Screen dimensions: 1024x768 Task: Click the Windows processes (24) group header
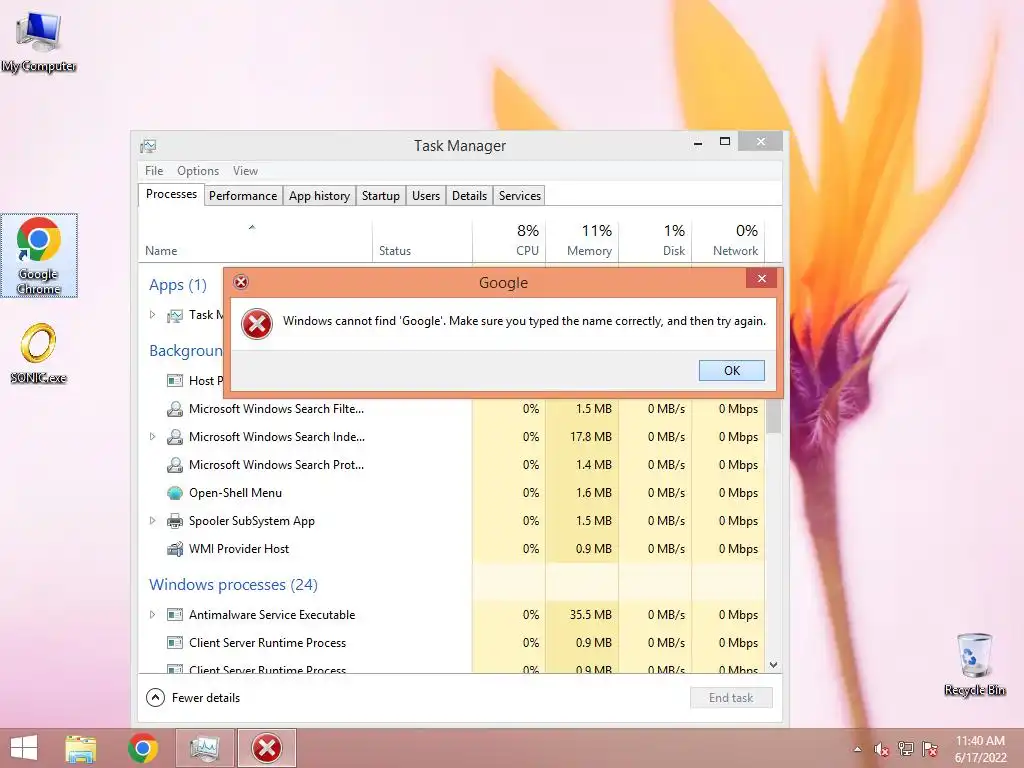click(x=233, y=584)
